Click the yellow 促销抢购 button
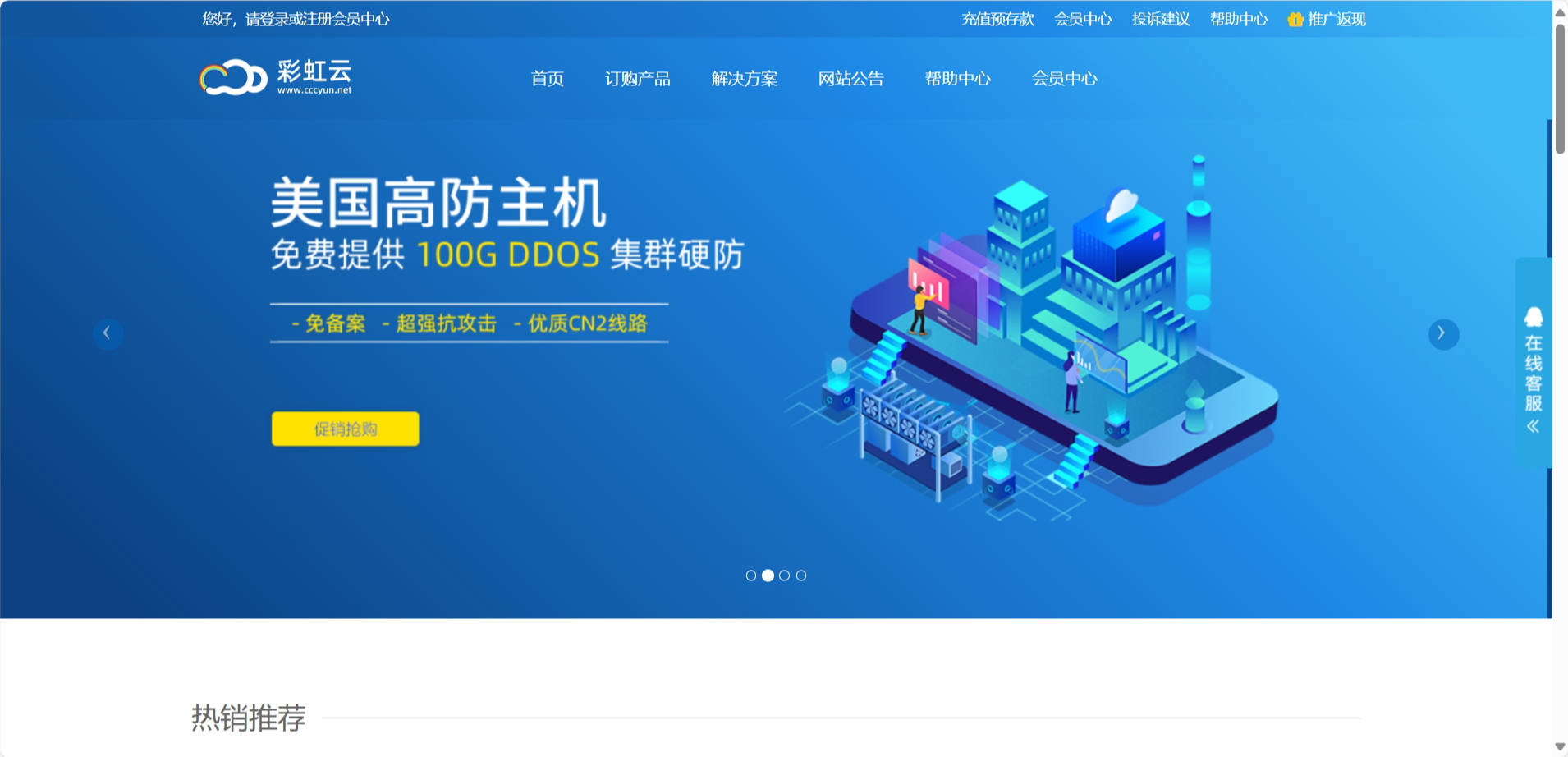 click(x=345, y=429)
